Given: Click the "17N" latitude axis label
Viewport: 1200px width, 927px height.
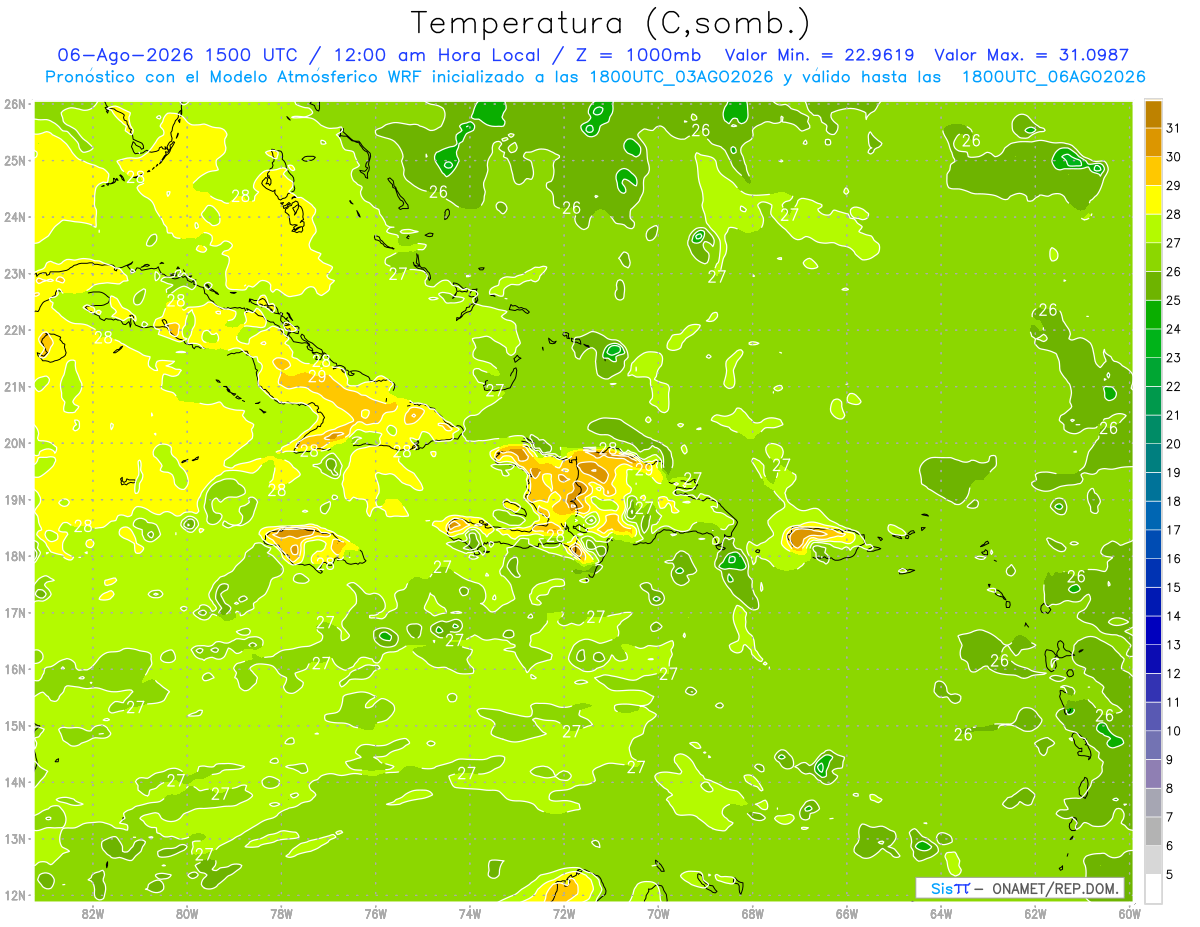Looking at the screenshot, I should click(14, 612).
